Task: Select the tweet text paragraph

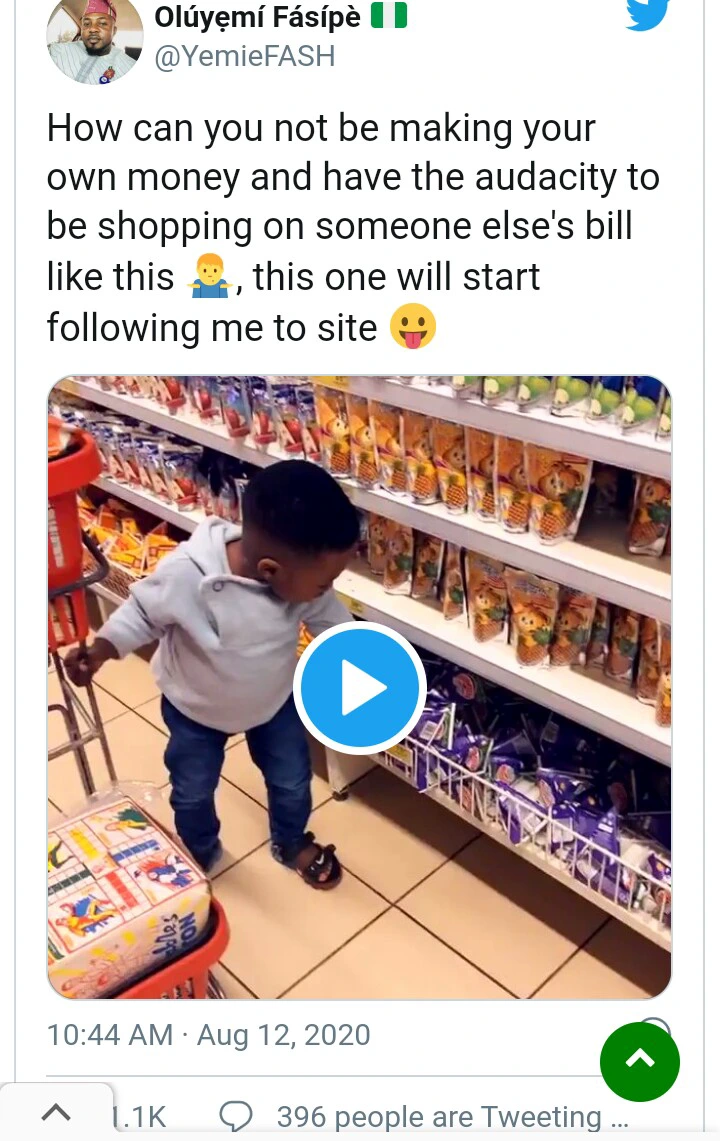Action: 353,227
